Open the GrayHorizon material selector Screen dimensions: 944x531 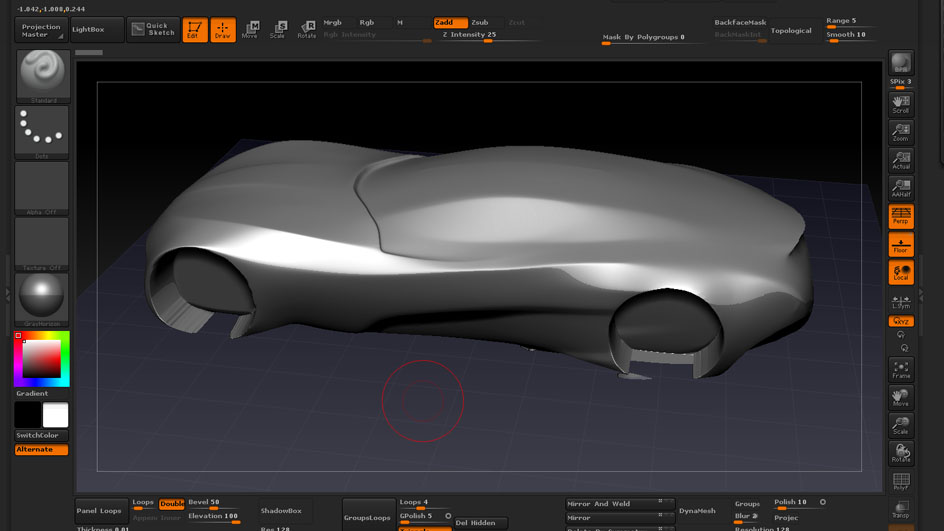(x=42, y=299)
